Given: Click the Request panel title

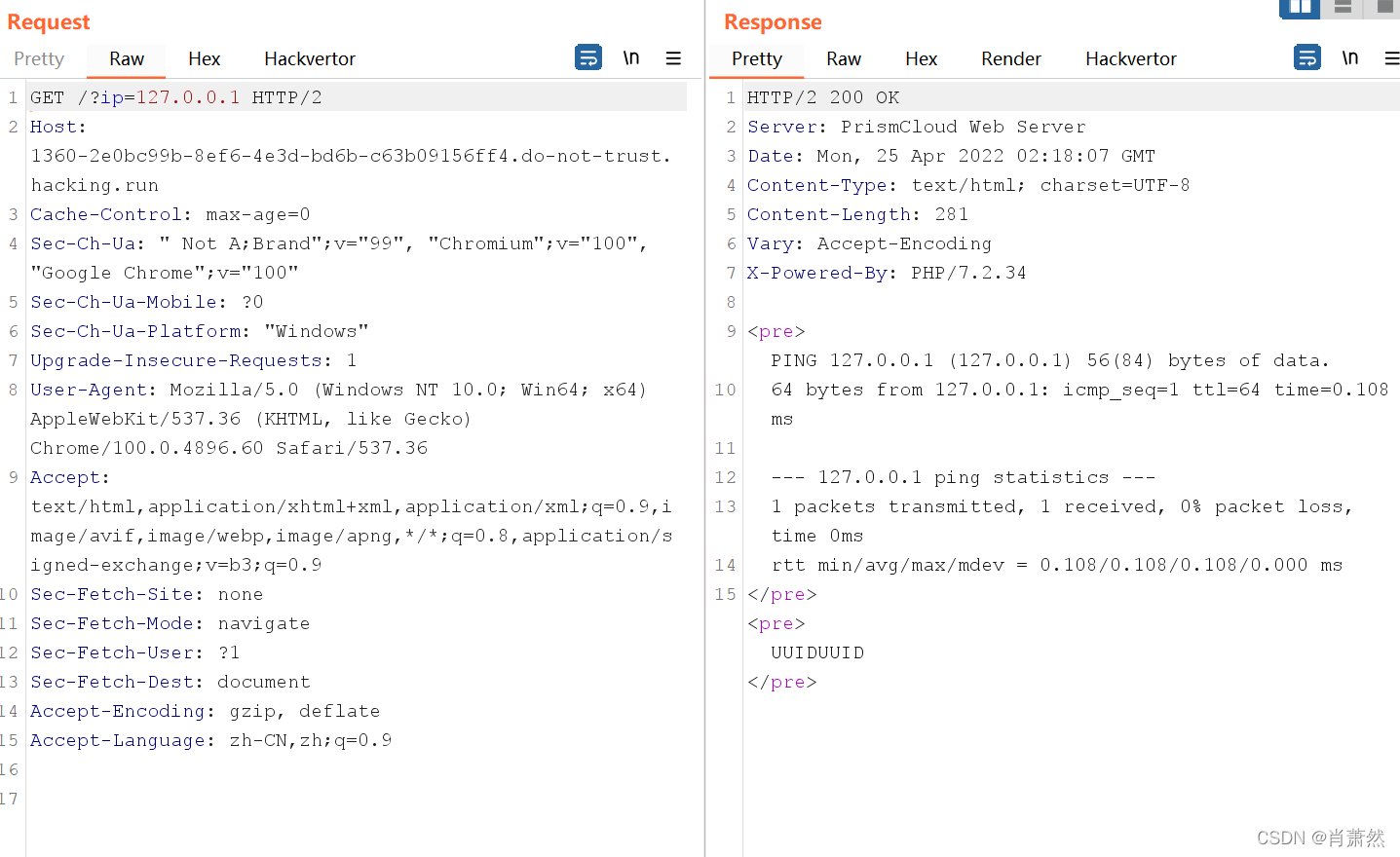Looking at the screenshot, I should coord(49,21).
